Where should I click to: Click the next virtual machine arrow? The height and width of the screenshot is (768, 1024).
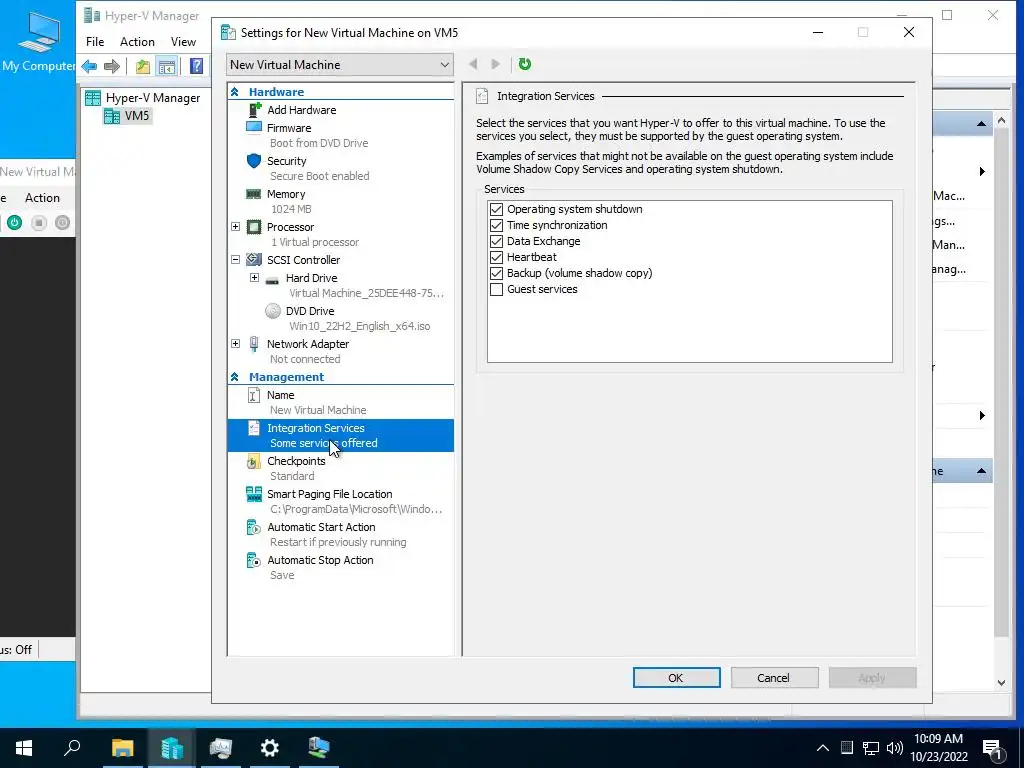(496, 64)
